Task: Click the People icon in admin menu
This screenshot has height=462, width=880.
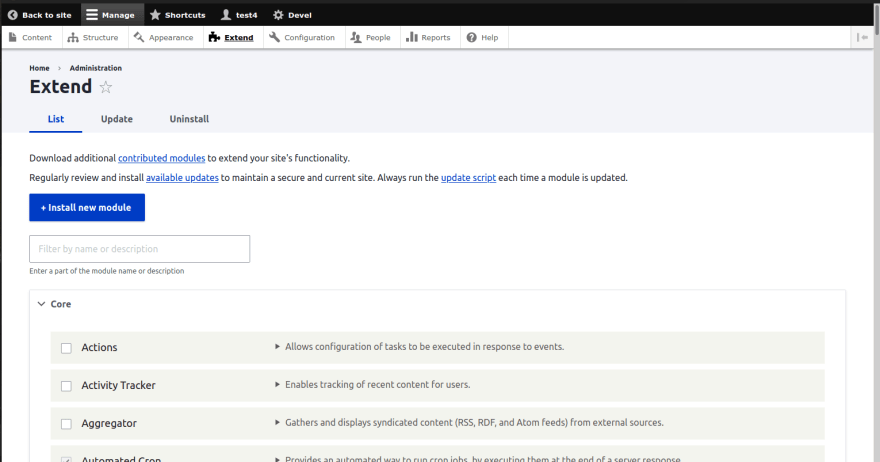Action: pos(356,37)
